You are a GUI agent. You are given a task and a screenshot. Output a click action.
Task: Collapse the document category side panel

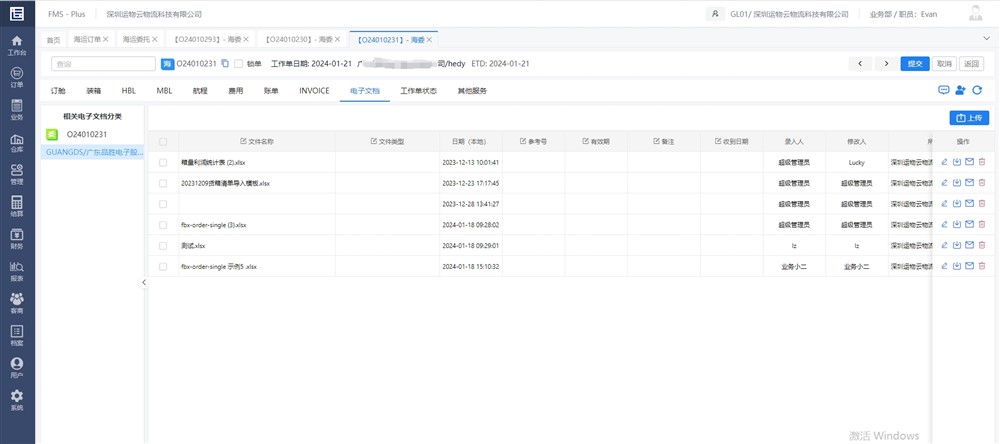point(143,283)
